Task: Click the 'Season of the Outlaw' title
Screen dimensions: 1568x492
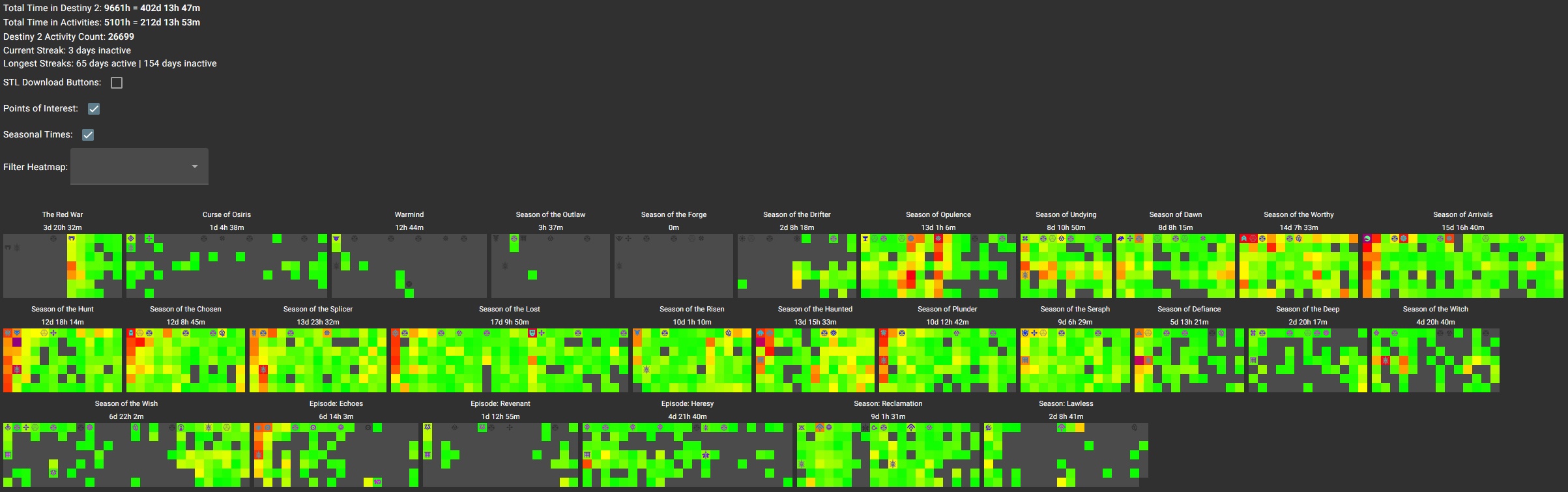Action: 551,214
